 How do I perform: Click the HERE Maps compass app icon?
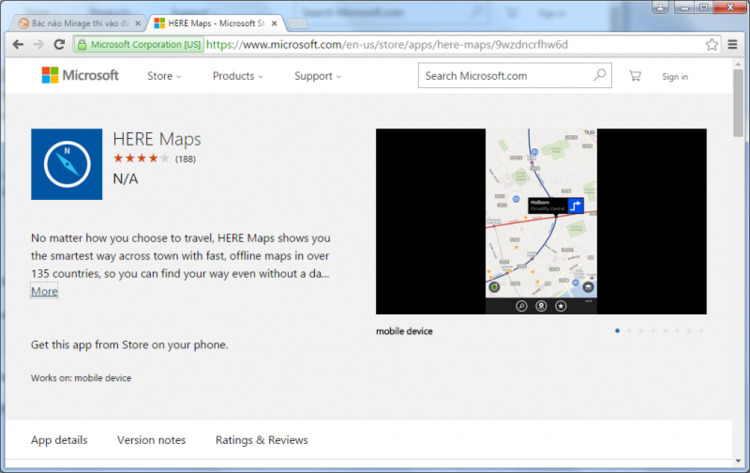(66, 164)
